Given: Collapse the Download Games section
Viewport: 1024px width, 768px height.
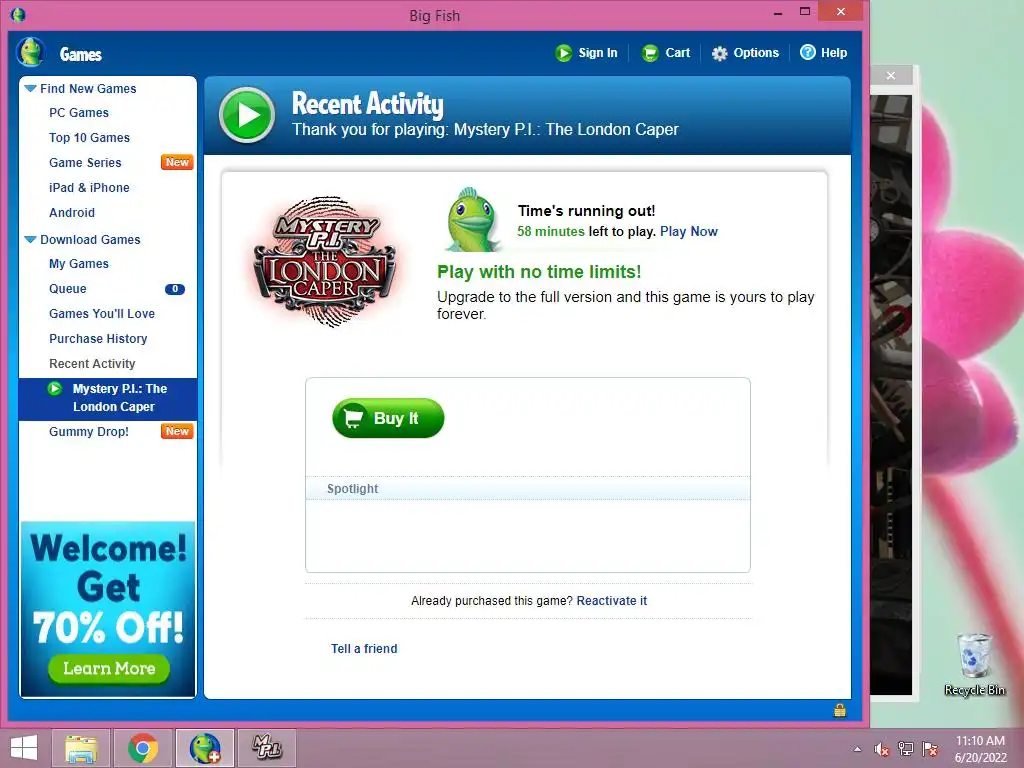Looking at the screenshot, I should (x=31, y=240).
